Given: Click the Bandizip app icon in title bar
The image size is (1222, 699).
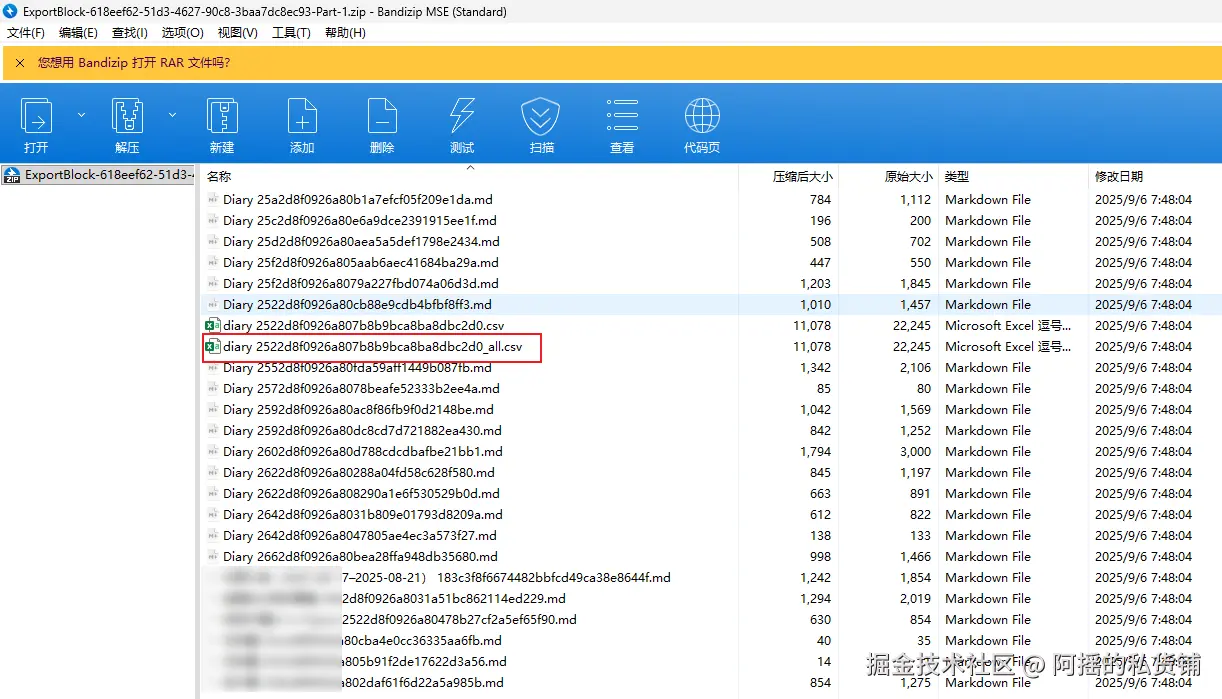Looking at the screenshot, I should [11, 12].
